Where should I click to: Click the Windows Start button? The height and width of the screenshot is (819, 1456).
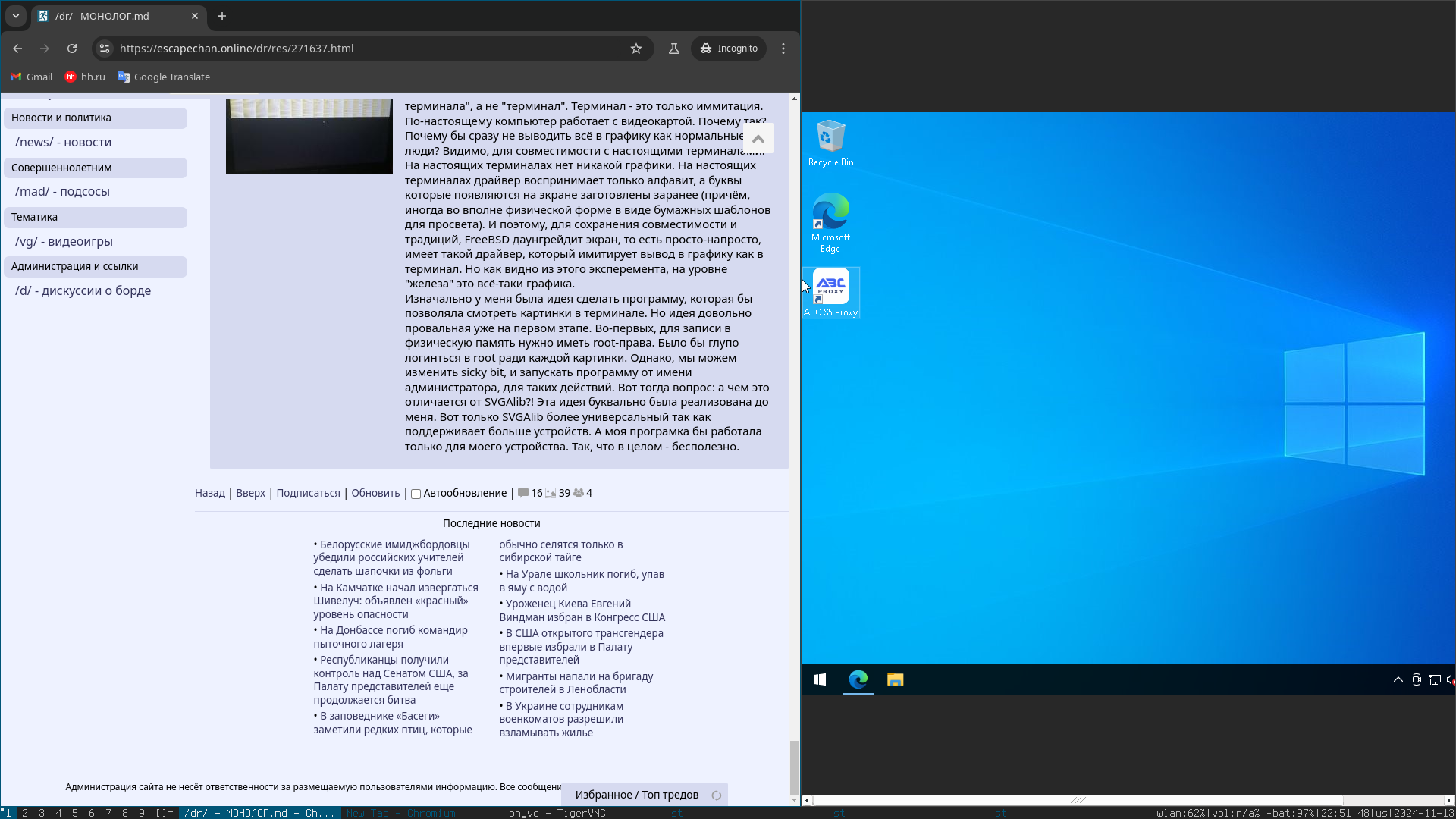pos(820,680)
